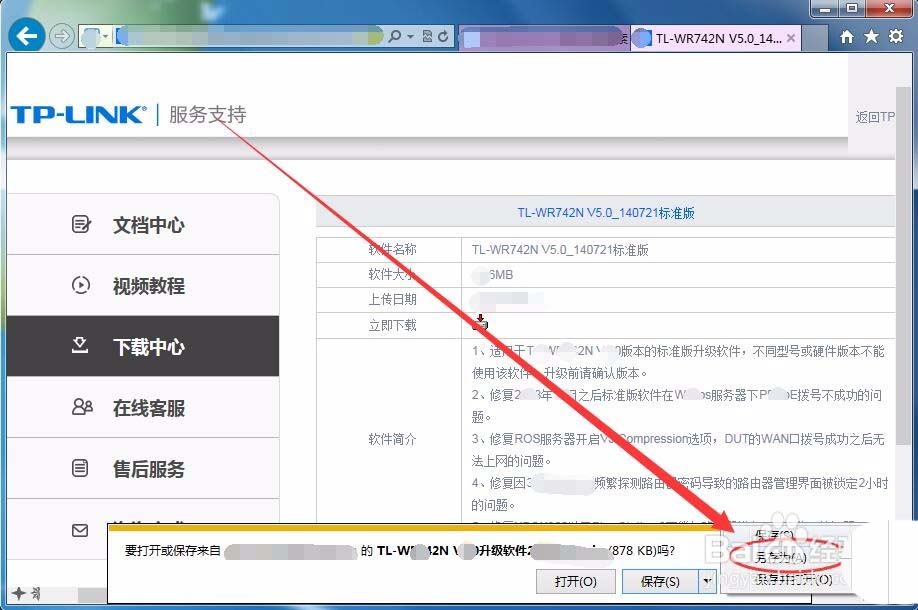Open 在线客服 in the sidebar
The height and width of the screenshot is (610, 918).
tap(143, 407)
